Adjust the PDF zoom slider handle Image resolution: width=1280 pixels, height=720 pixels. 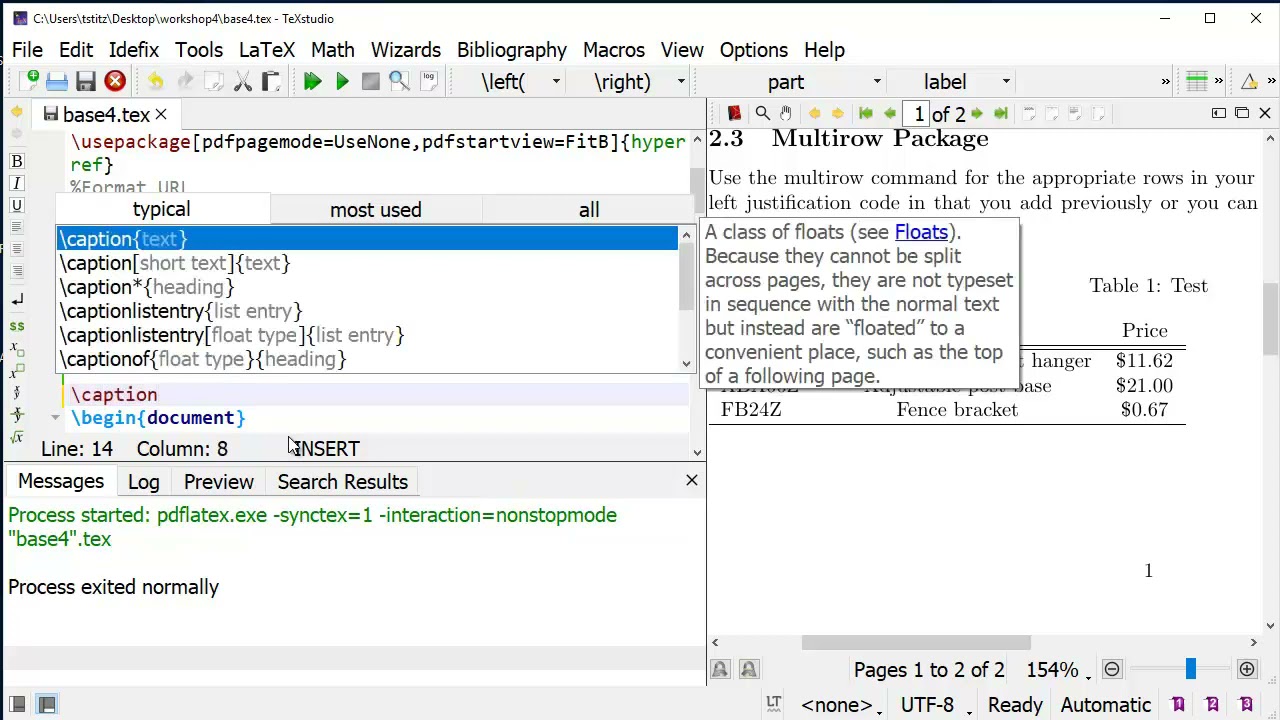coord(1190,670)
